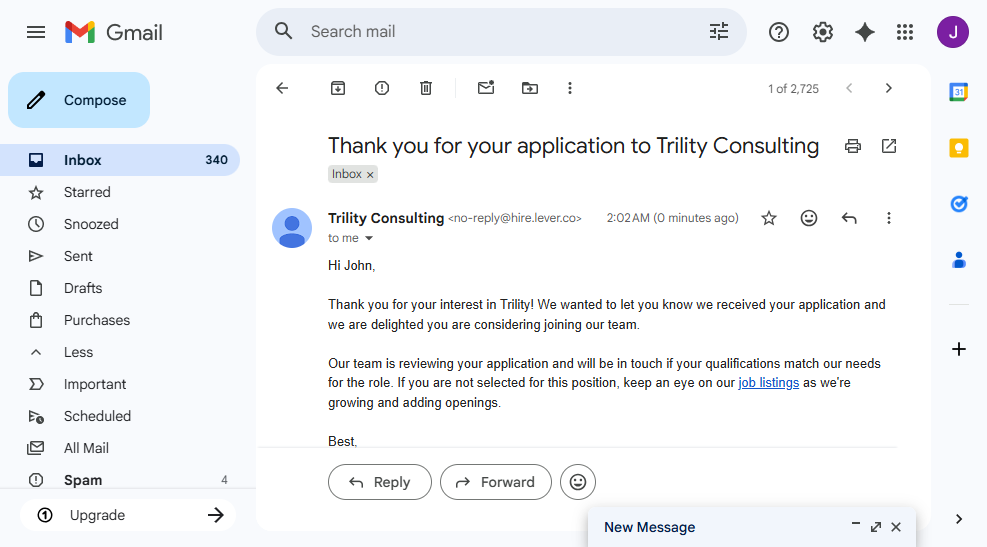The height and width of the screenshot is (547, 987).
Task: Archive this email using the toolbar icon
Action: point(338,88)
